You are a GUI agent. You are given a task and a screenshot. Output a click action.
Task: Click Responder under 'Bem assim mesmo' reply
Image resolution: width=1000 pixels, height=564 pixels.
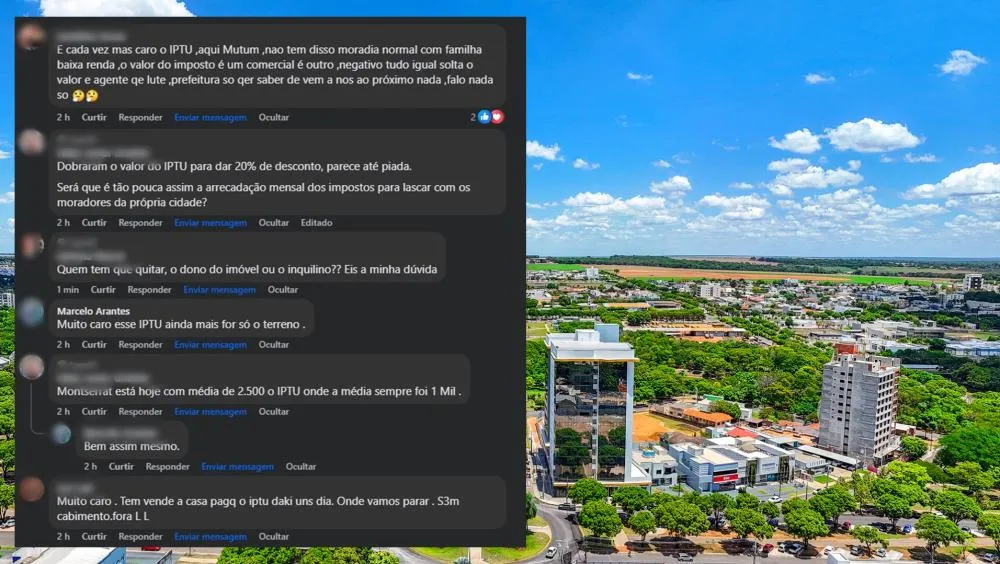[167, 466]
